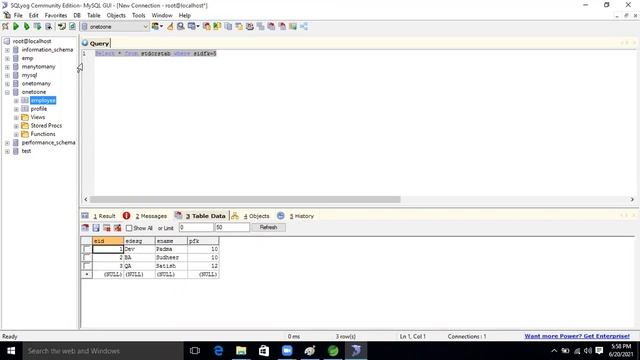
Task: Click the New Connection toolbar icon
Action: tap(5, 27)
